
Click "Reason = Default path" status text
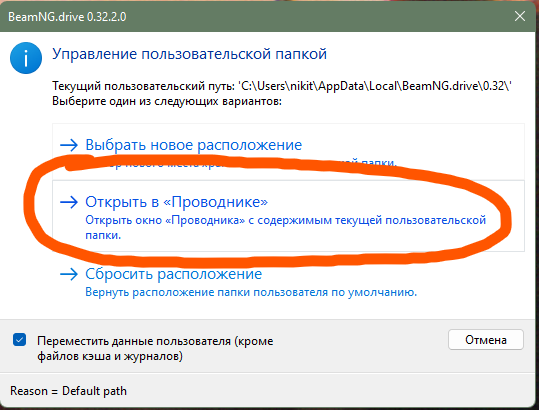pos(68,391)
